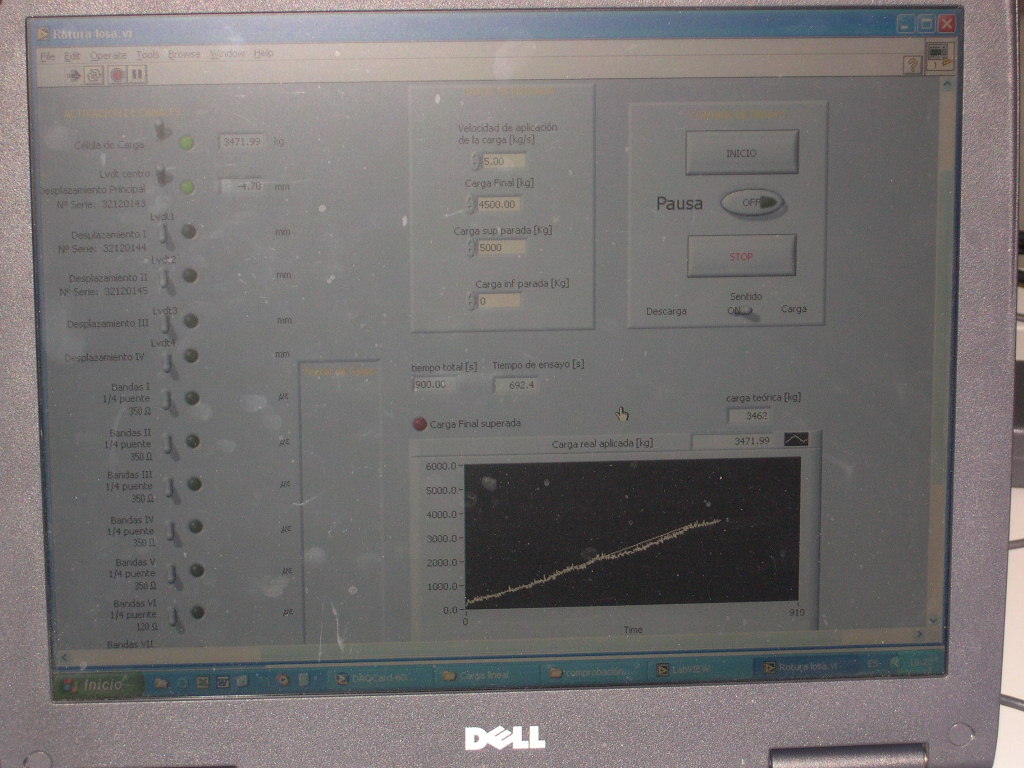Click stepper arrows for Velocidad de aplicación
This screenshot has width=1024, height=768.
coord(475,161)
